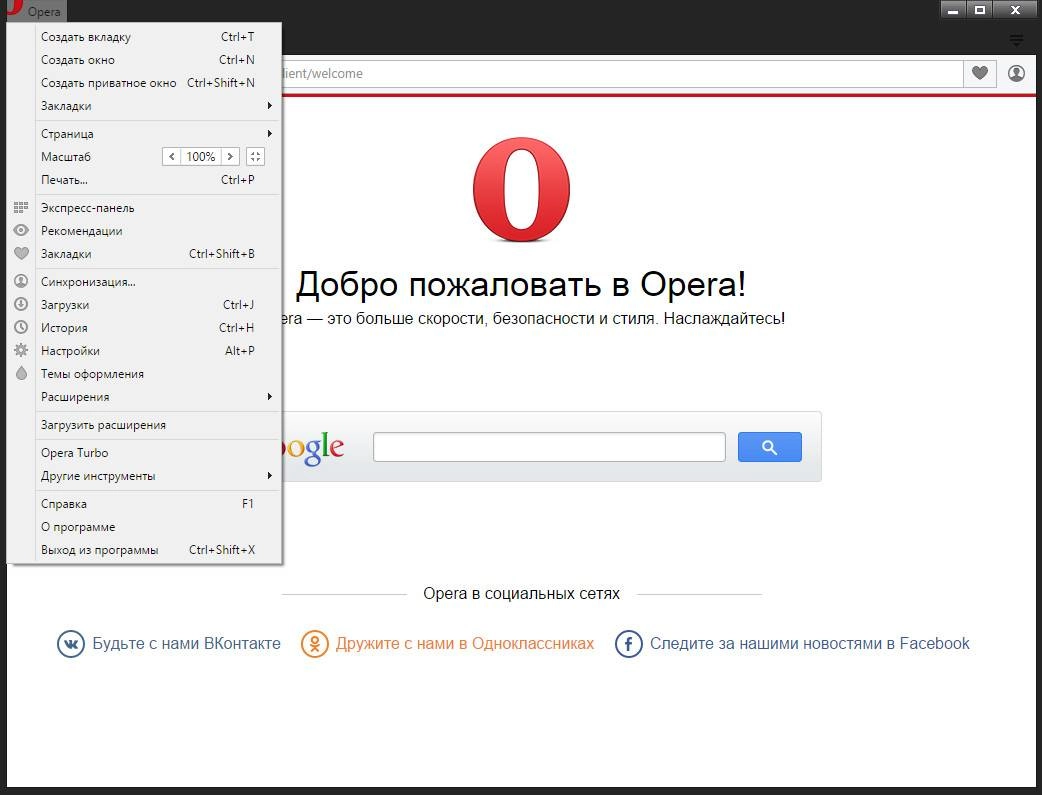This screenshot has width=1042, height=795.
Task: Click the account profile icon top right
Action: pos(1016,73)
